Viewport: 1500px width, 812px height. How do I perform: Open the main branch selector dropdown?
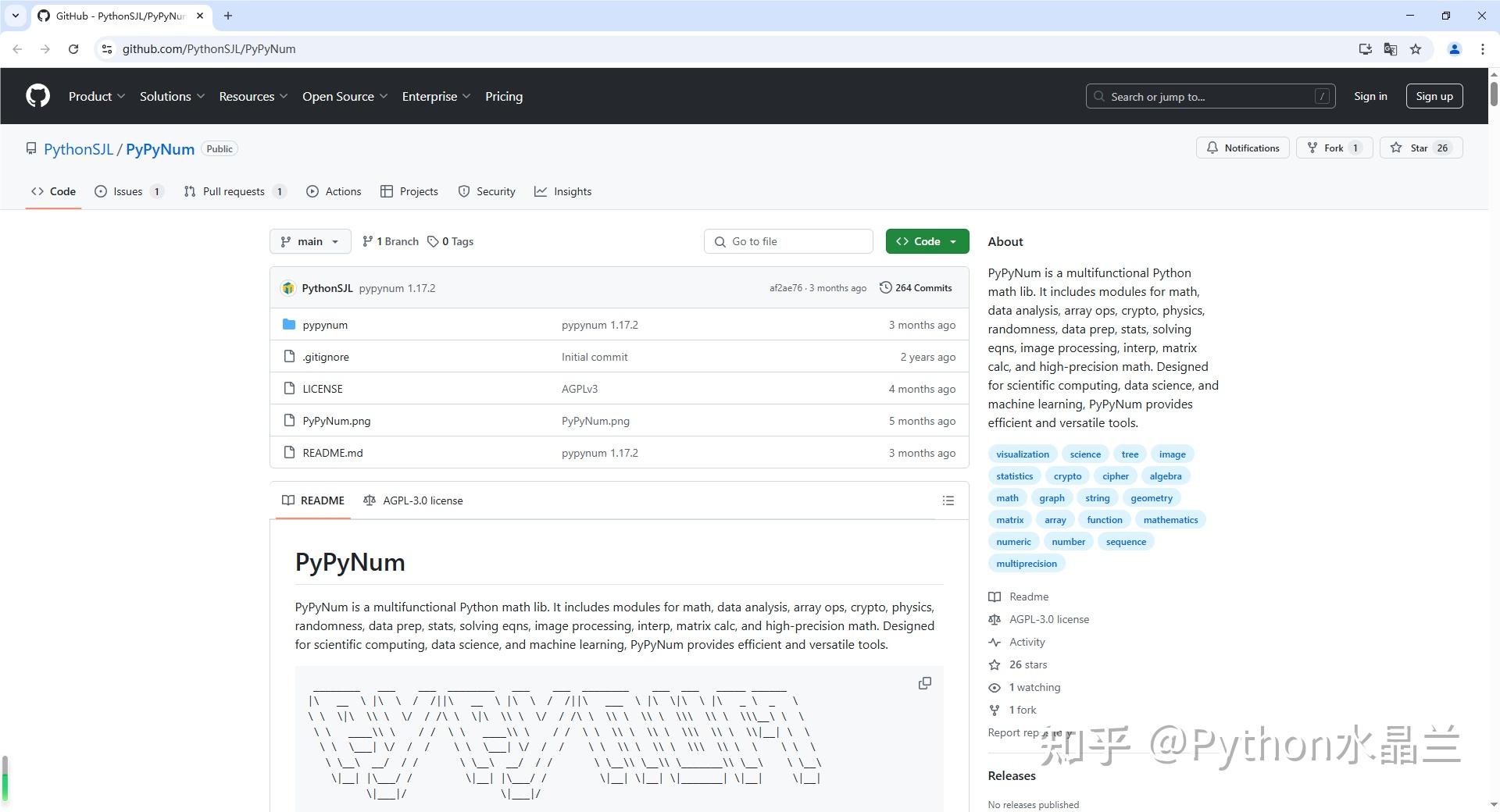pyautogui.click(x=309, y=241)
